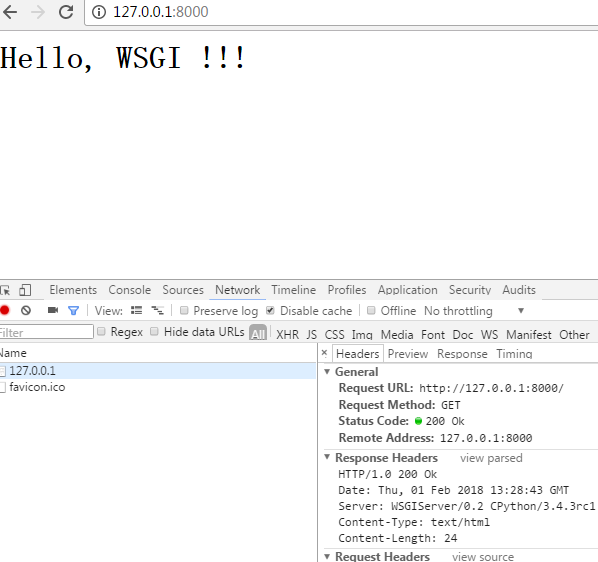Screen dimensions: 598x562
Task: Go back using the browser back arrow
Action: (10, 12)
